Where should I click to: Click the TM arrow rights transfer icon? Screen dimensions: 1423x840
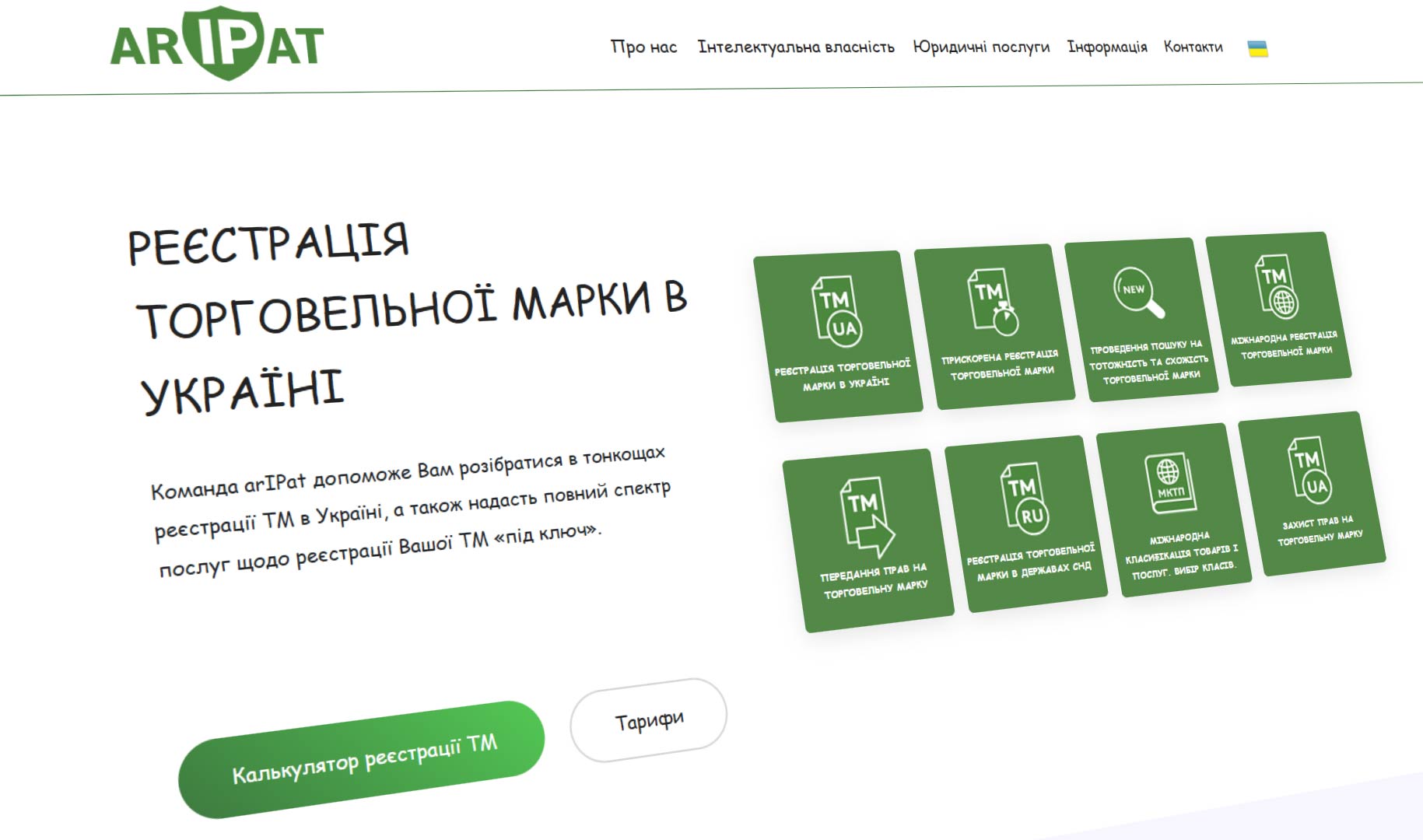pyautogui.click(x=867, y=517)
